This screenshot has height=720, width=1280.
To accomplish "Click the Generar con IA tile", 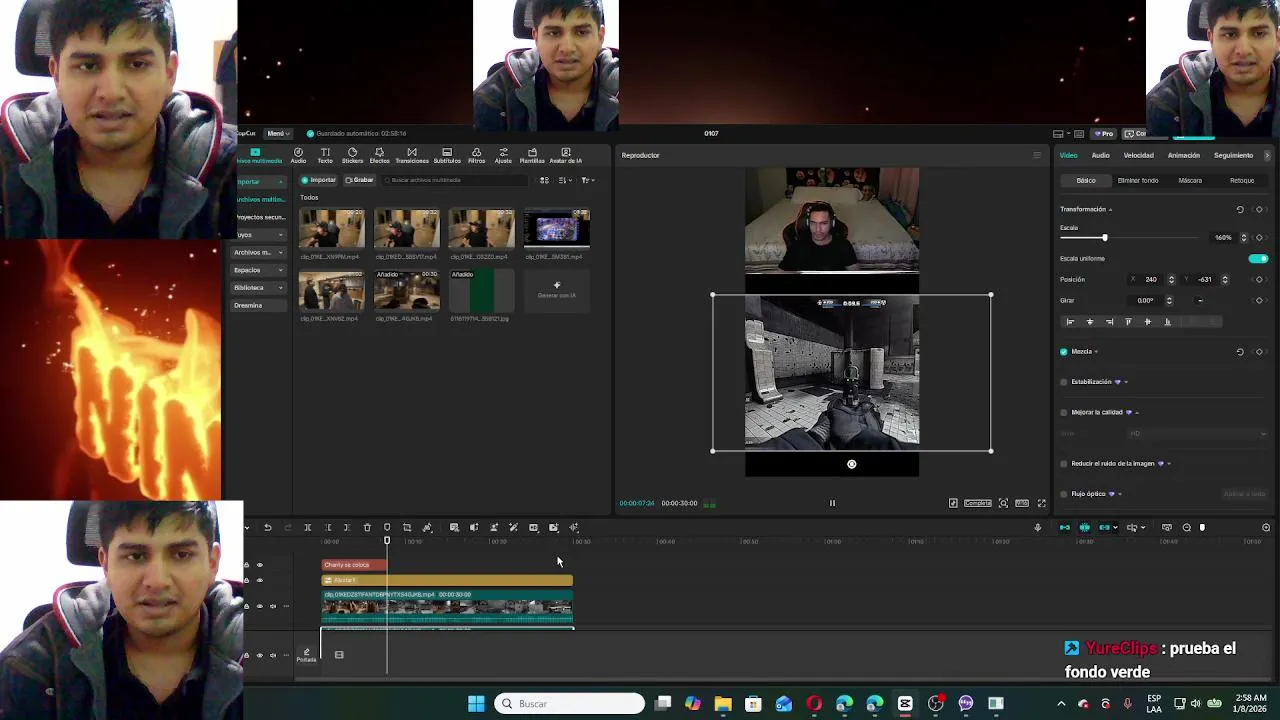I will tap(557, 290).
